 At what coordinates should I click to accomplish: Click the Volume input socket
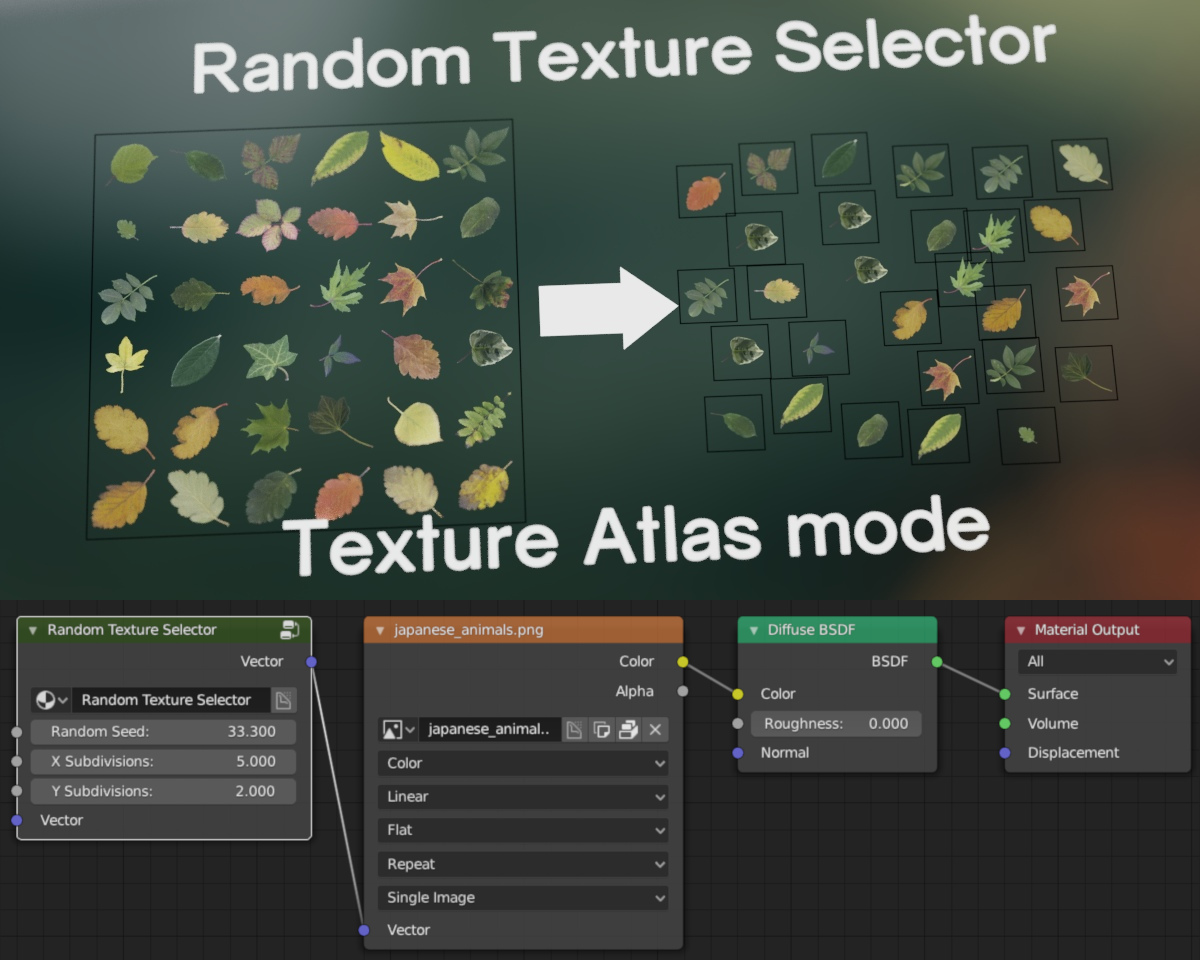pos(1005,723)
